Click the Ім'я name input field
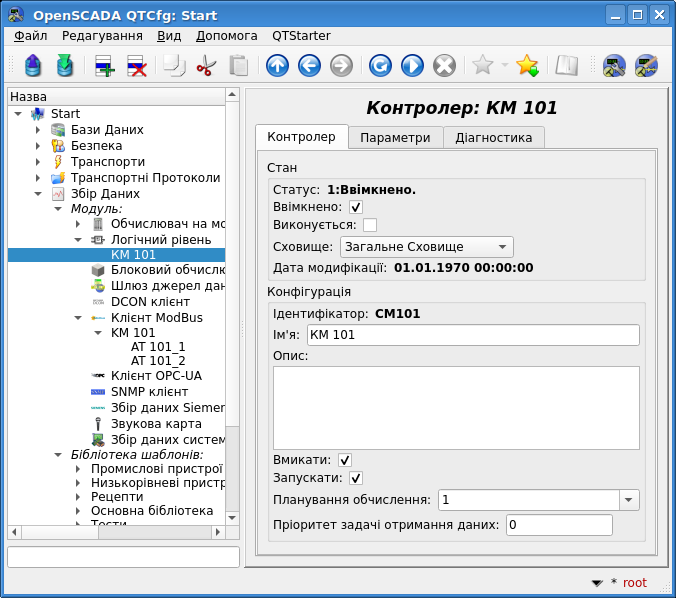The width and height of the screenshot is (676, 598). 472,335
